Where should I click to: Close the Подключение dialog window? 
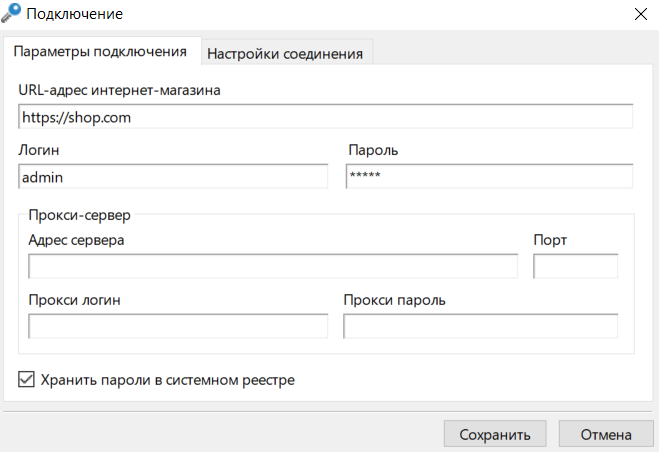[641, 14]
